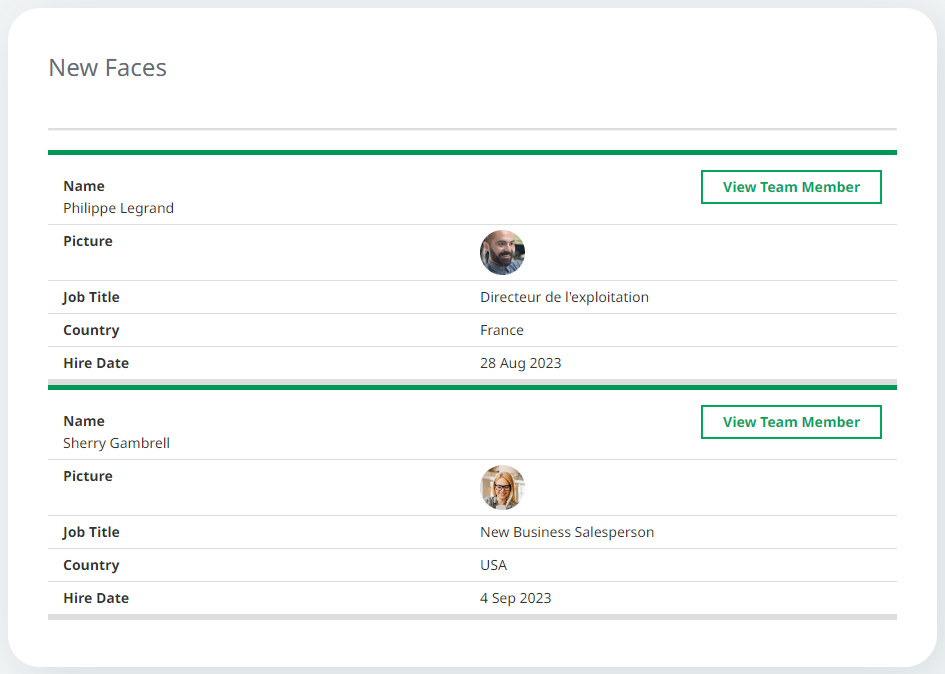Click New Business Salesperson job title
Viewport: 945px width, 674px height.
[567, 532]
